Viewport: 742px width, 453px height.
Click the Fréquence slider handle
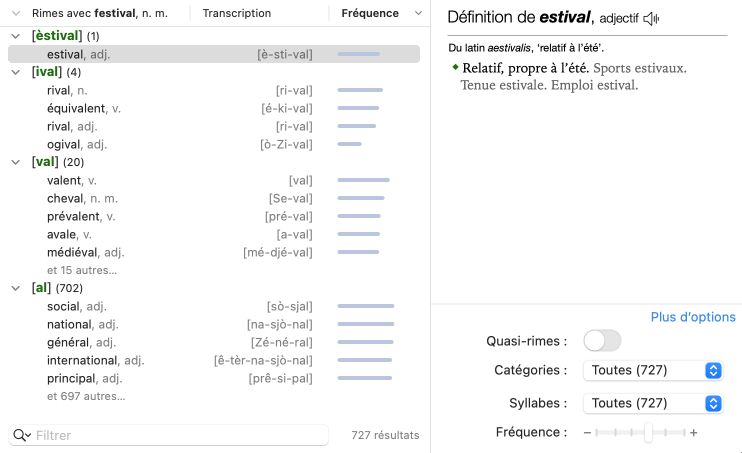[648, 433]
